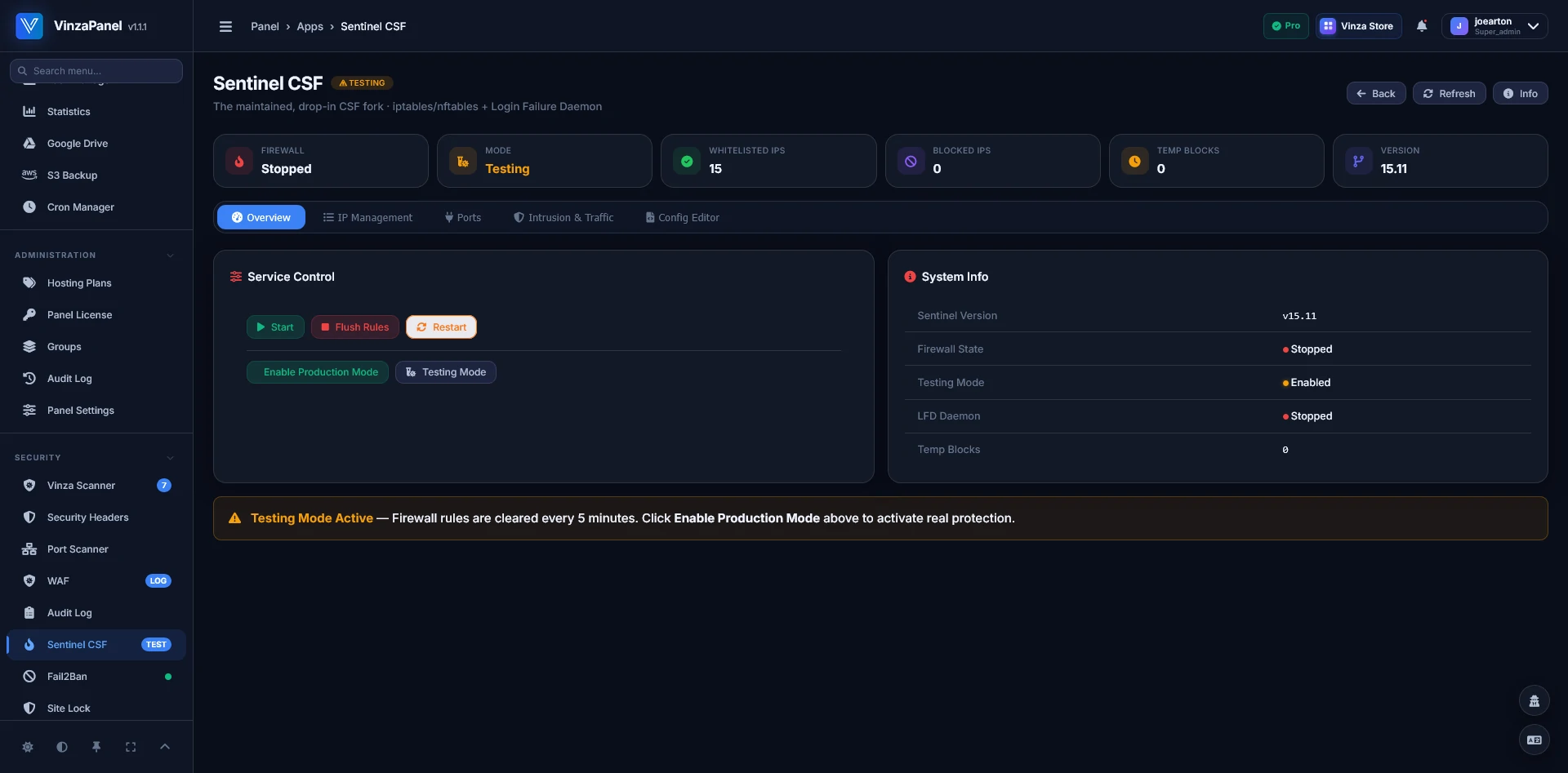Open Cron Manager clock icon
The width and height of the screenshot is (1568, 773).
tap(29, 207)
